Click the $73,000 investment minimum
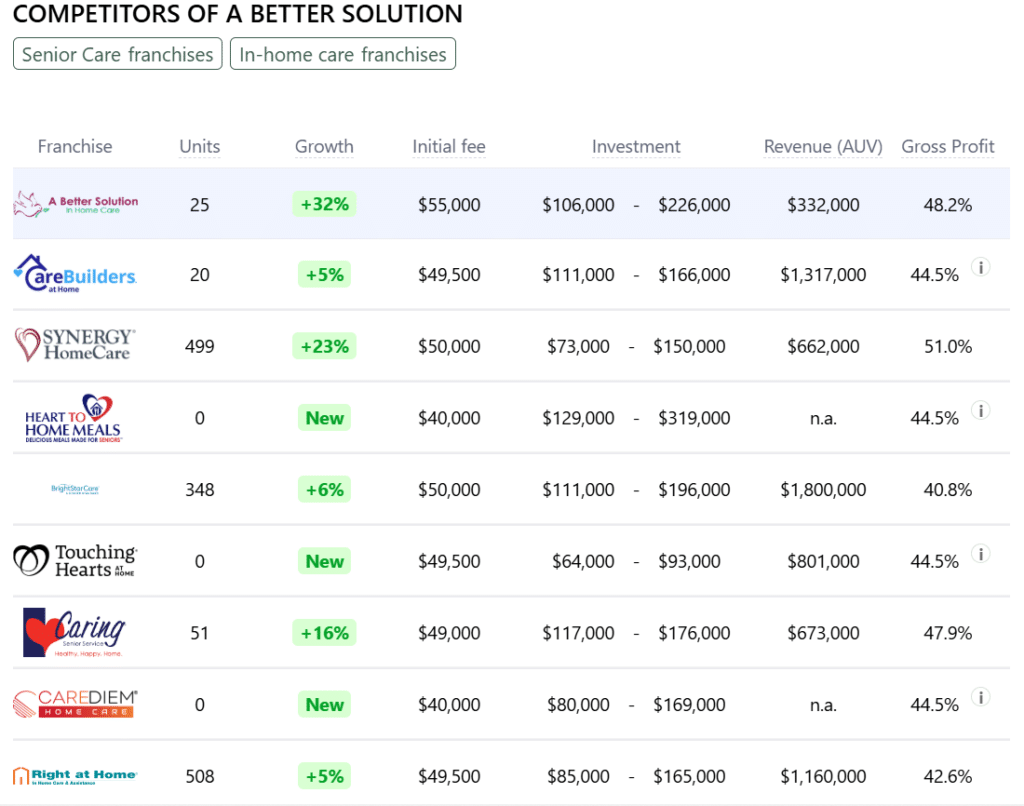The height and width of the screenshot is (806, 1024). tap(579, 346)
